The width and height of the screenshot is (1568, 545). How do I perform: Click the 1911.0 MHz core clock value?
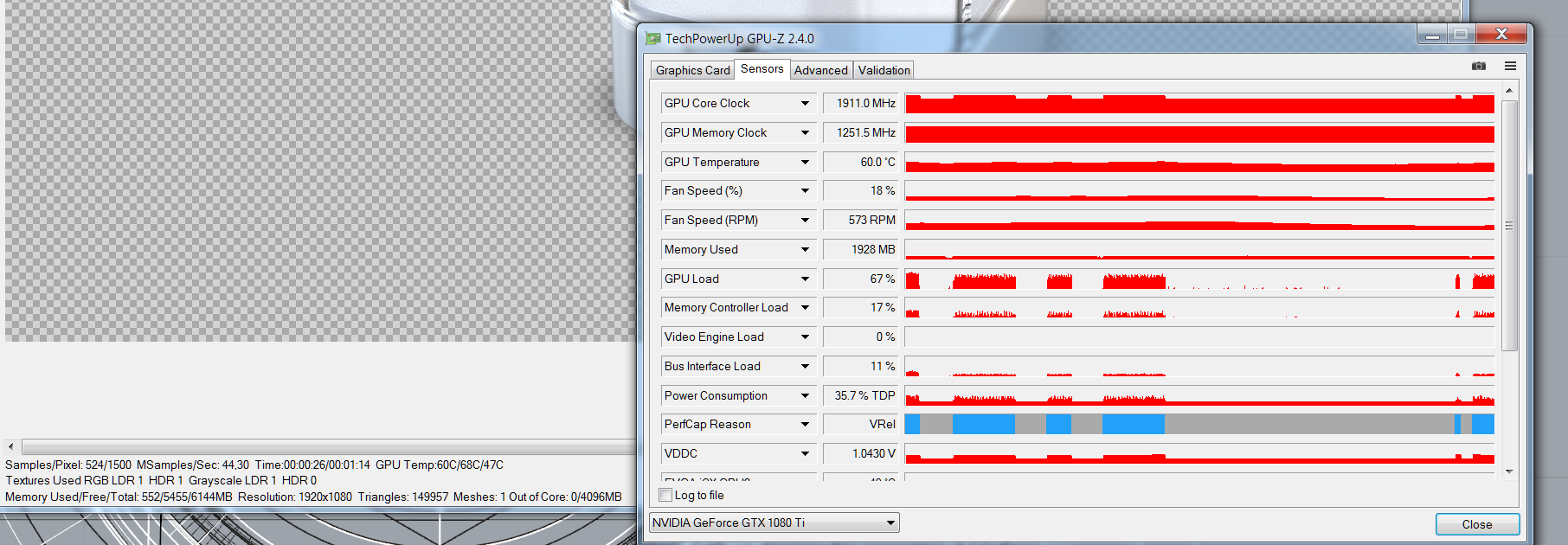862,103
